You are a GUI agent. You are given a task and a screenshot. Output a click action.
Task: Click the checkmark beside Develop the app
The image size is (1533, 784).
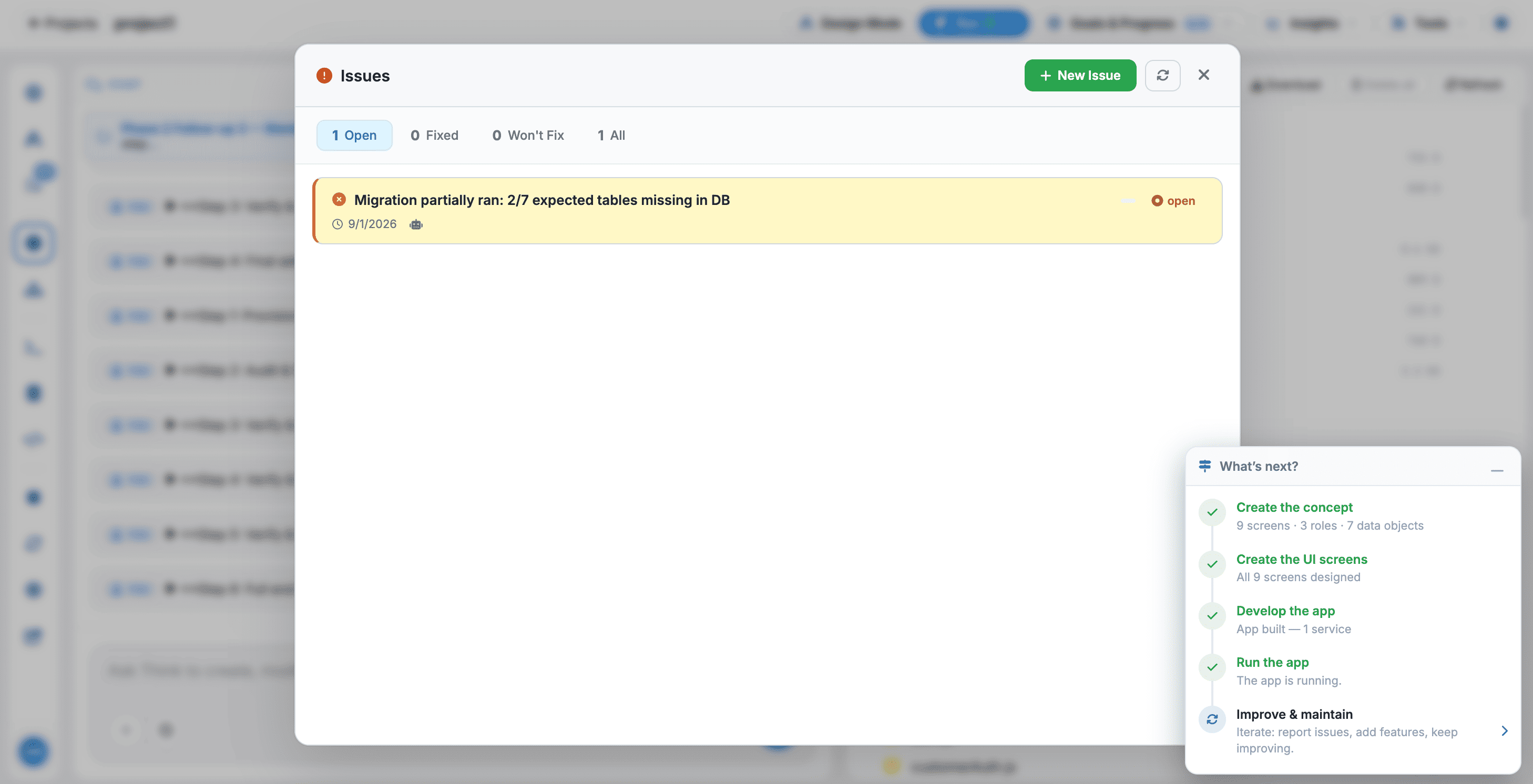coord(1212,616)
